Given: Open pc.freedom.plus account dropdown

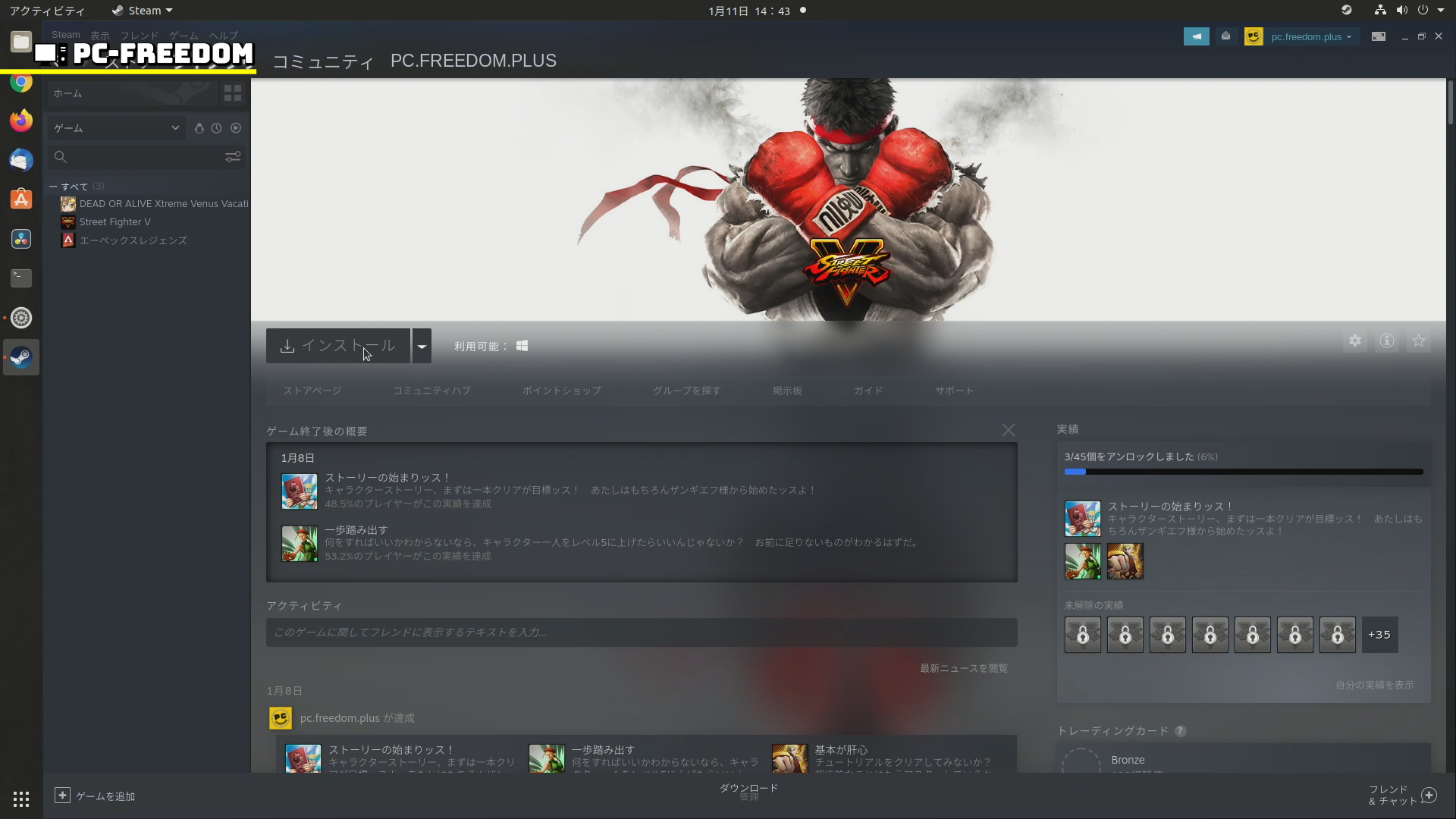Looking at the screenshot, I should (1311, 36).
